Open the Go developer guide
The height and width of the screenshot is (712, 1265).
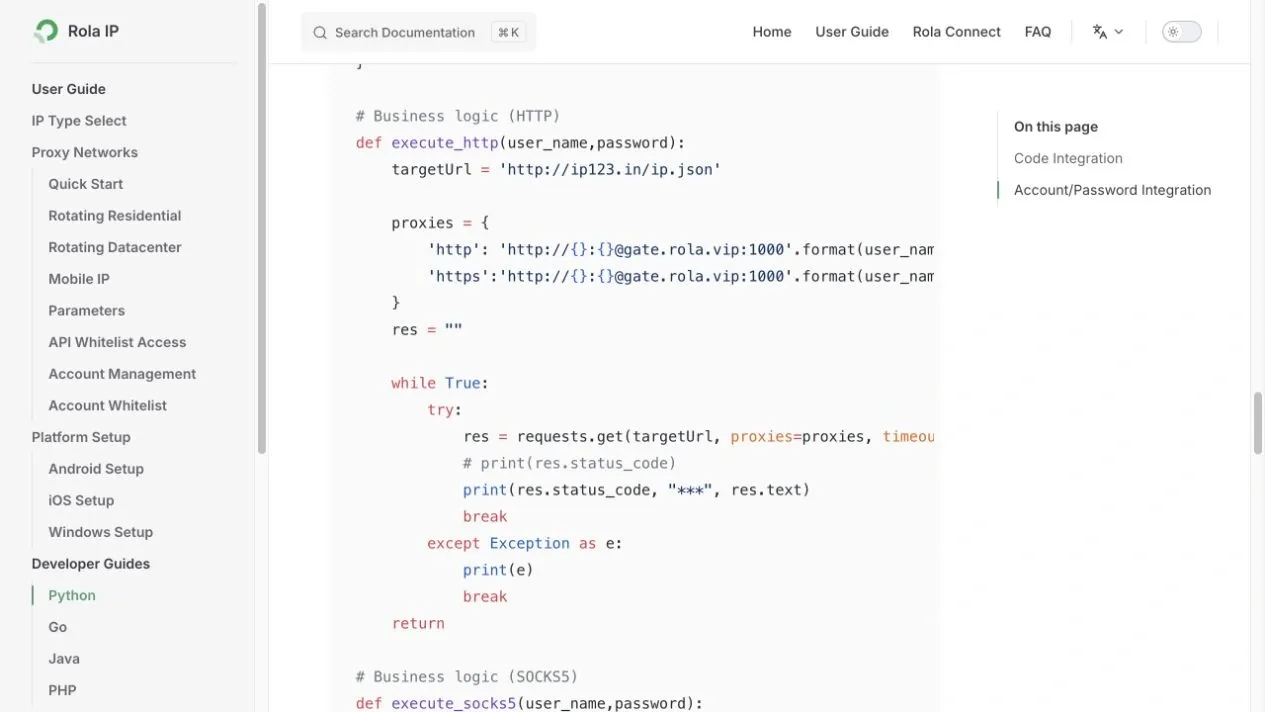click(58, 627)
